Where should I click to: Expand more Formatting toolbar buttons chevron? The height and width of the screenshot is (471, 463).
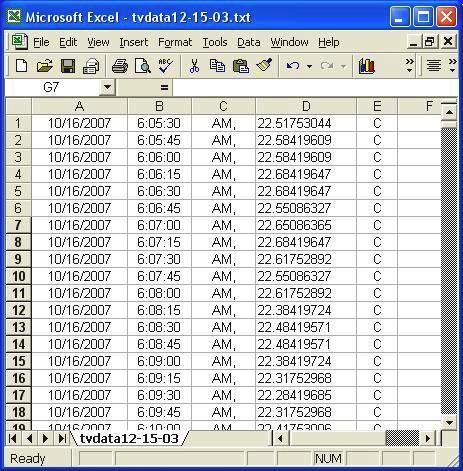pyautogui.click(x=452, y=65)
